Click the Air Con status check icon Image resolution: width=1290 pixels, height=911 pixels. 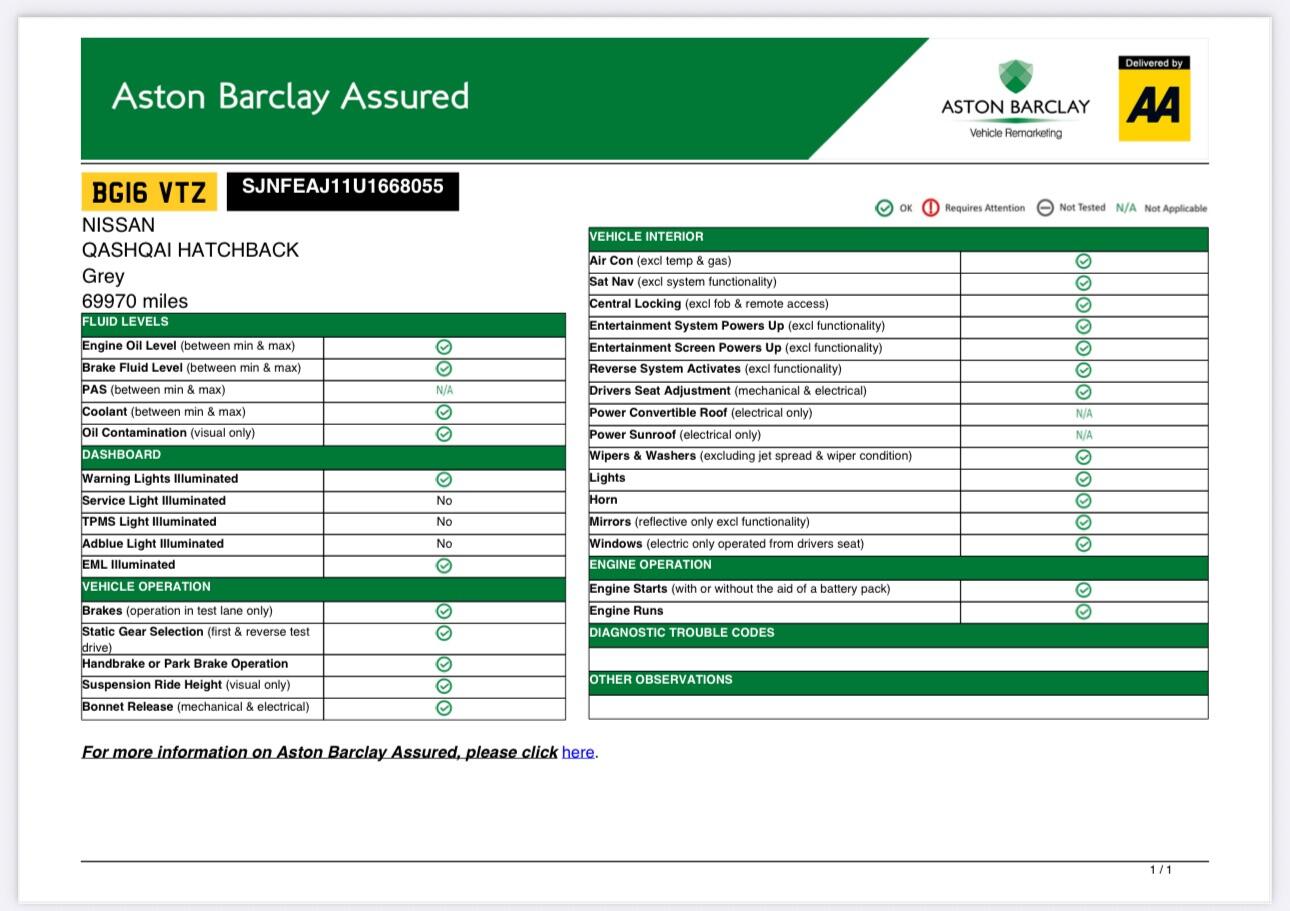click(x=1083, y=261)
